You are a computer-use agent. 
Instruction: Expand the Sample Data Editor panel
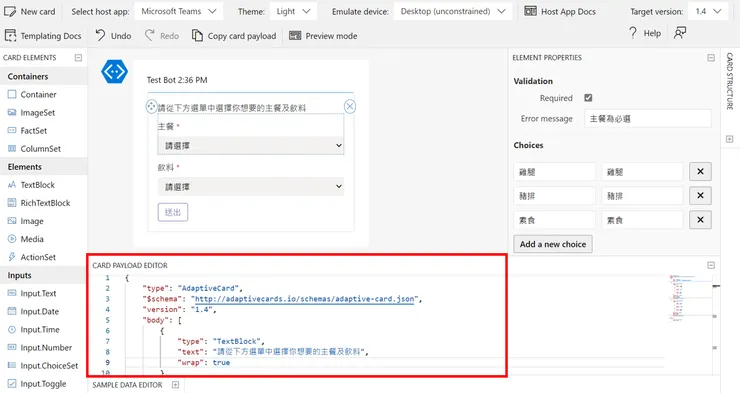pos(176,385)
